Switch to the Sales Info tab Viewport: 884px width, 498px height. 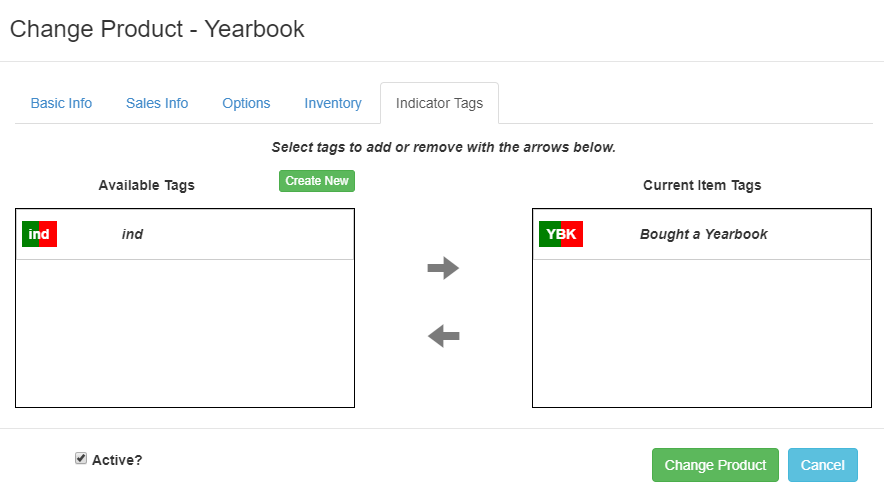click(157, 103)
